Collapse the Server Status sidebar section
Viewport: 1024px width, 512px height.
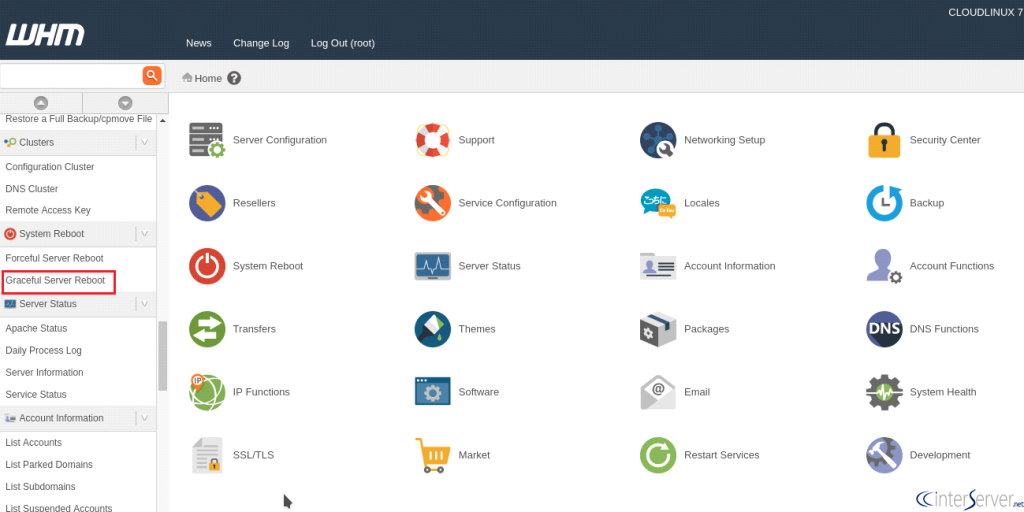[x=145, y=304]
